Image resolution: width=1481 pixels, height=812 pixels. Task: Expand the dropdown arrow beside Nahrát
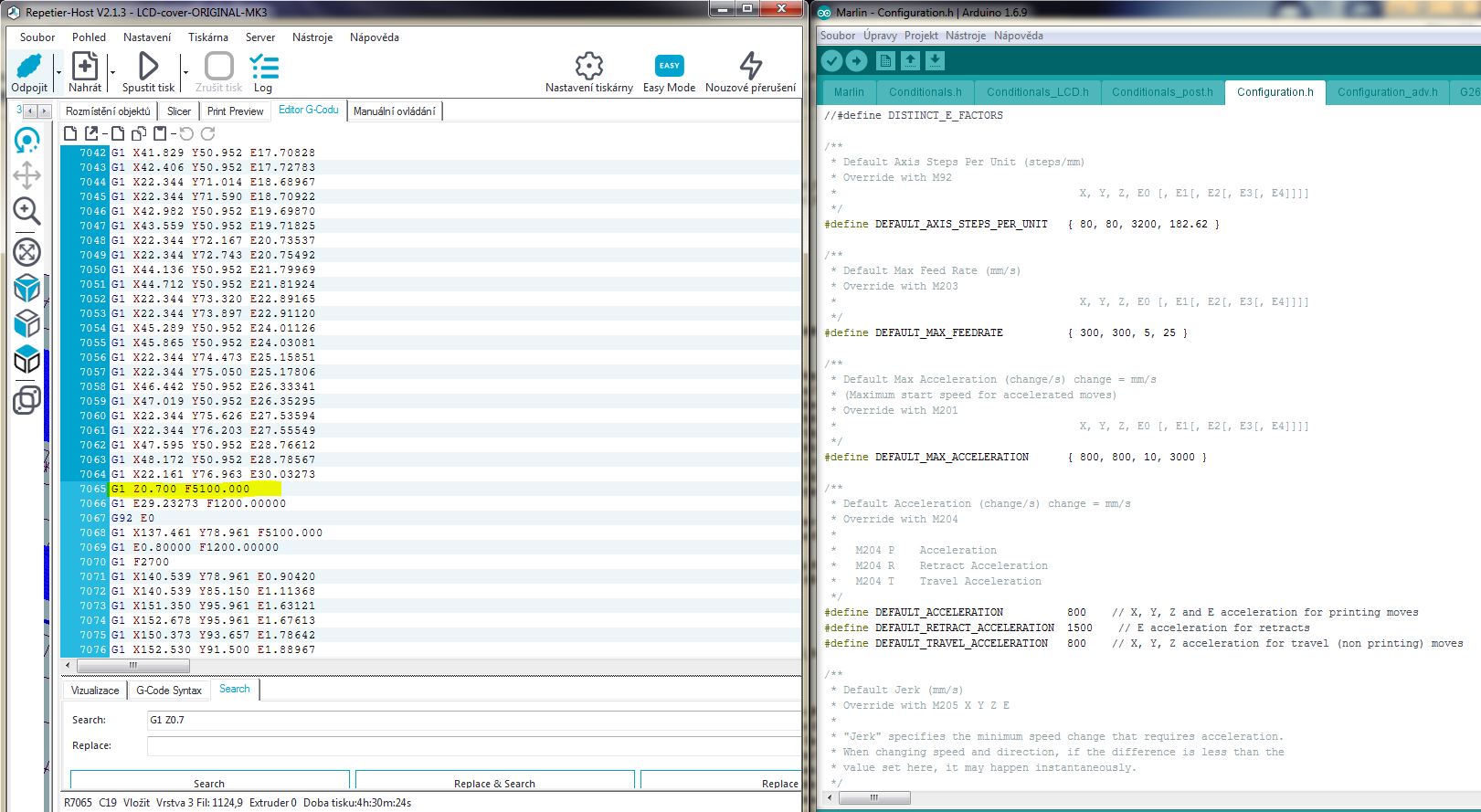click(112, 72)
